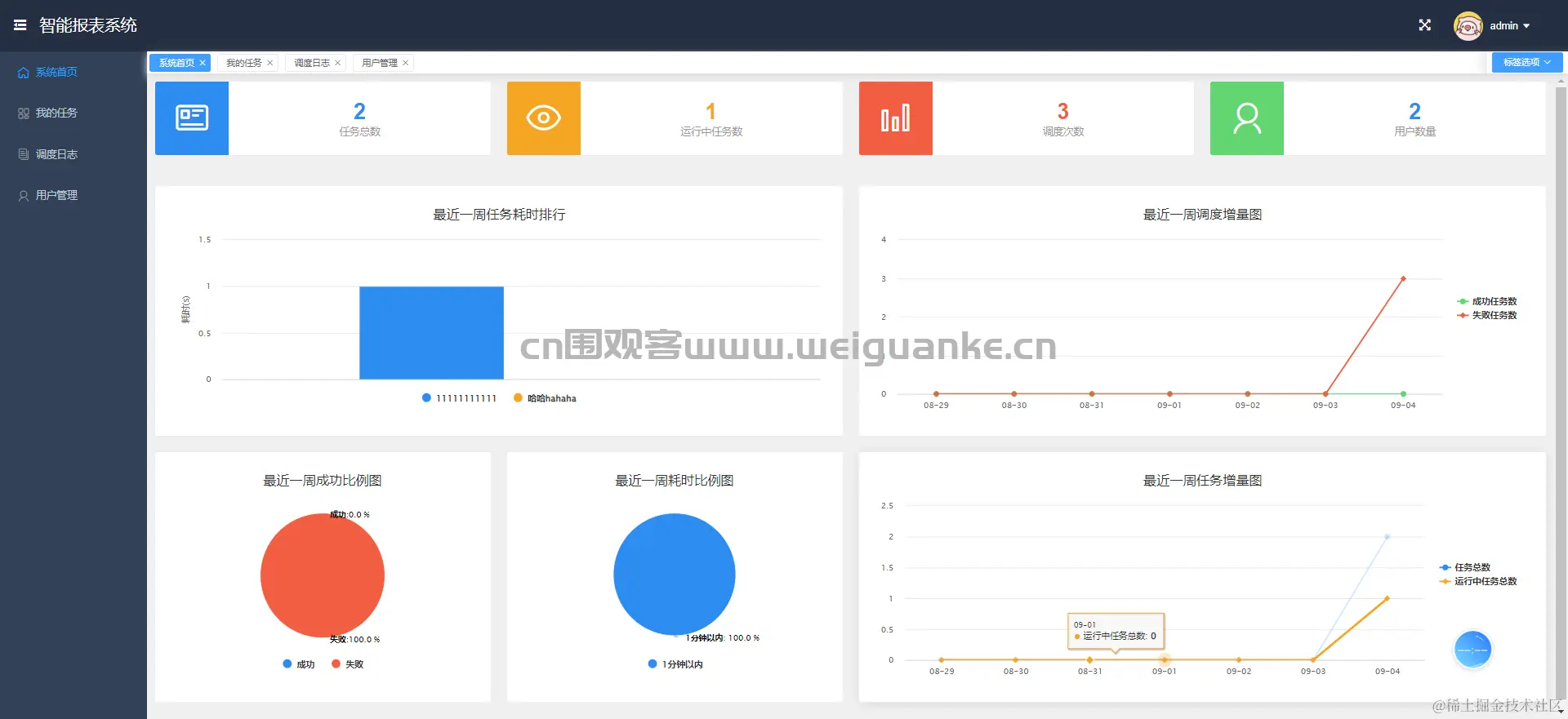Click the person icon beside 用户管理
Viewport: 1568px width, 719px height.
pyautogui.click(x=24, y=196)
